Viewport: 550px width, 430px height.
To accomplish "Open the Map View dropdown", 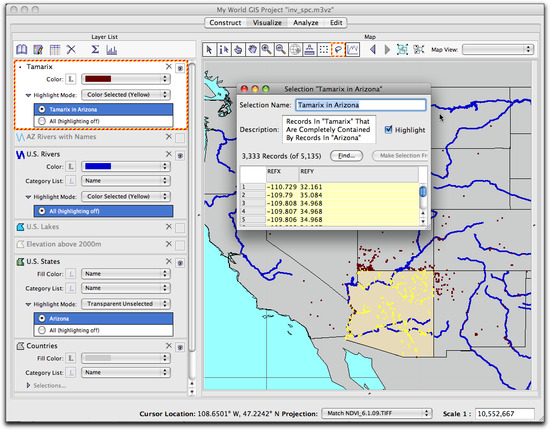I will tap(498, 49).
